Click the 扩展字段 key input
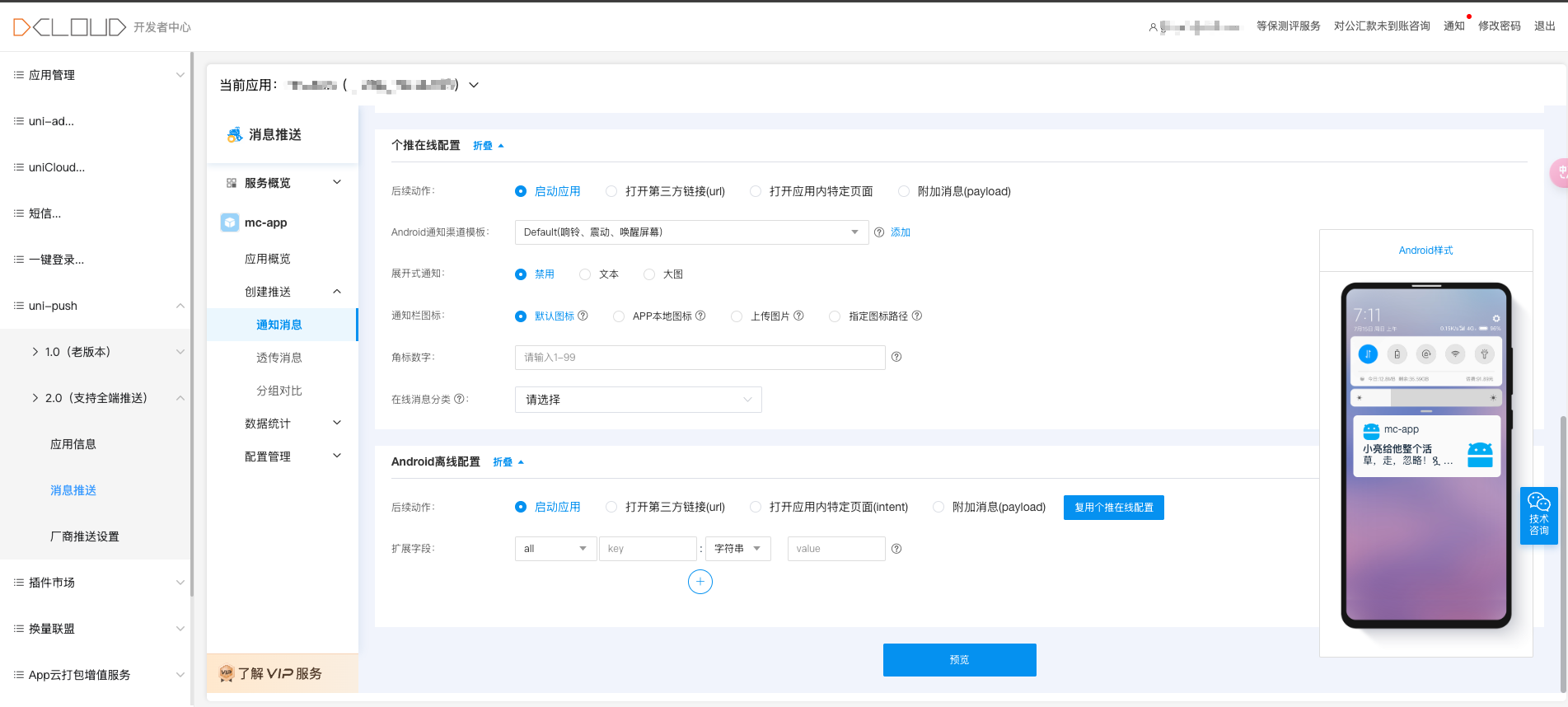This screenshot has width=1568, height=707. tap(648, 549)
